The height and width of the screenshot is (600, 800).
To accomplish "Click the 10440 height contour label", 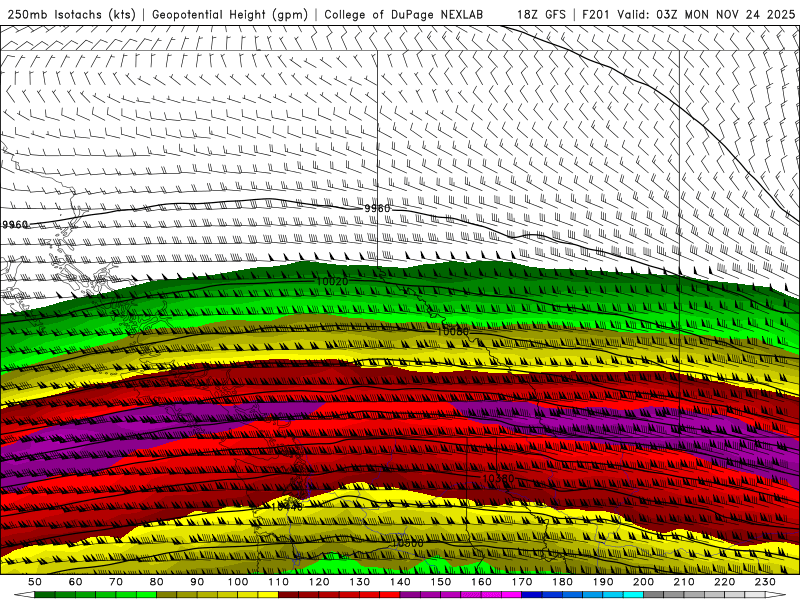I will (287, 507).
